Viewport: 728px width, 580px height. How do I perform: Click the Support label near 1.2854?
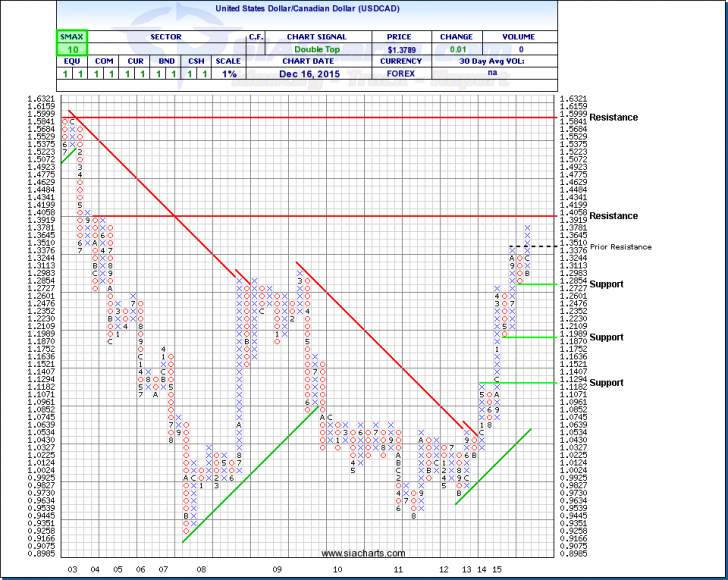[x=606, y=284]
